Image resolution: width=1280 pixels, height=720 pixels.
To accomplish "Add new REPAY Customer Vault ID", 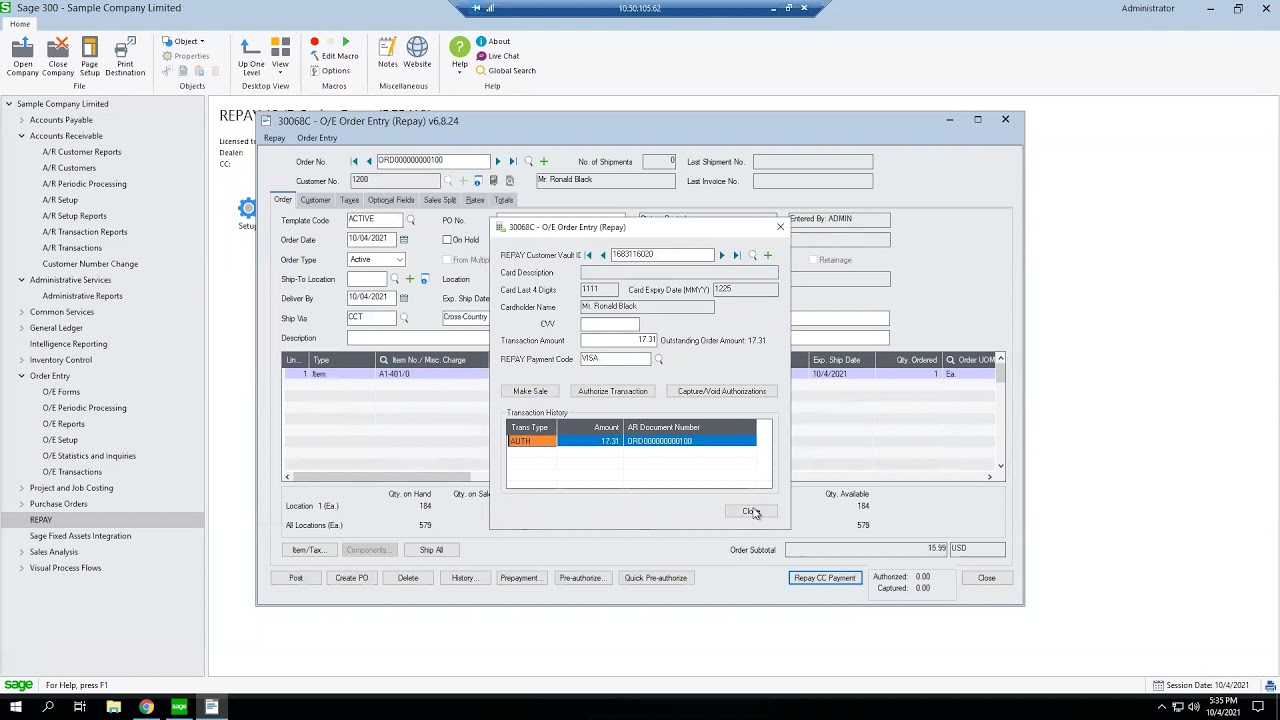I will click(x=768, y=255).
